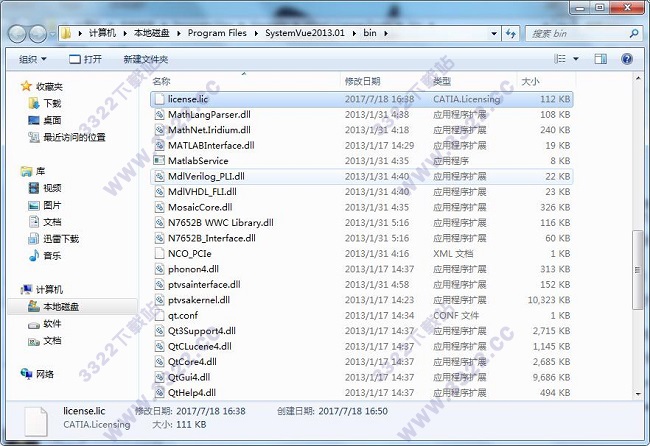Viewport: 650px width, 446px height.
Task: Click the refresh button beside address bar
Action: pyautogui.click(x=511, y=34)
